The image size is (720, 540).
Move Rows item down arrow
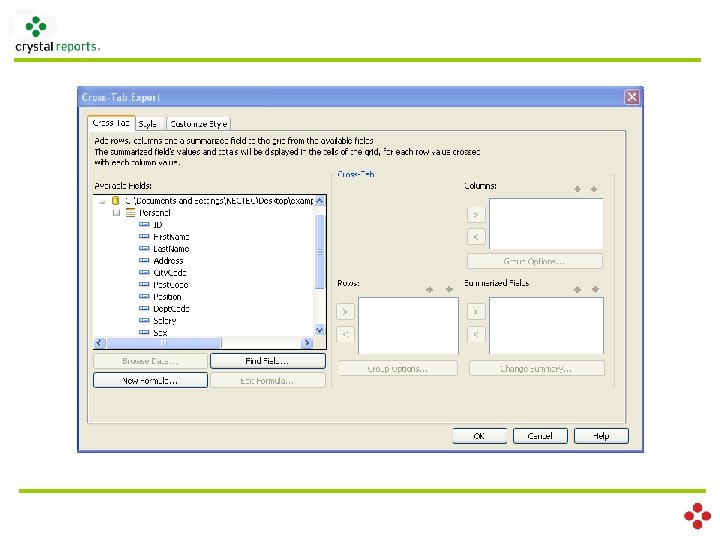click(x=449, y=289)
